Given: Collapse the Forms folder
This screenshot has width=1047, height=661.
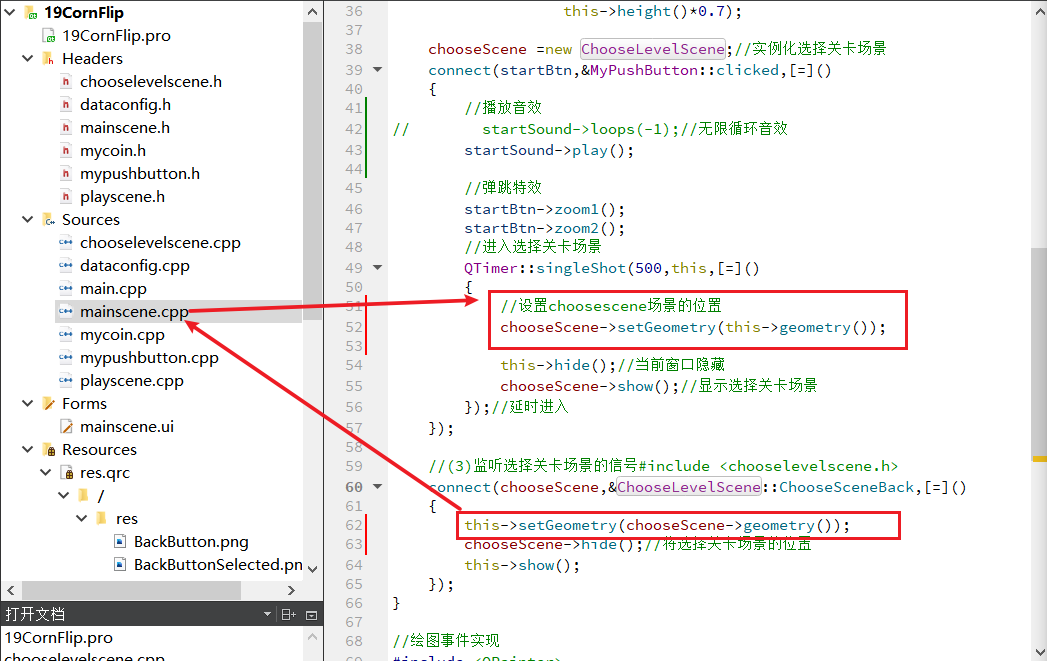Looking at the screenshot, I should tap(27, 403).
